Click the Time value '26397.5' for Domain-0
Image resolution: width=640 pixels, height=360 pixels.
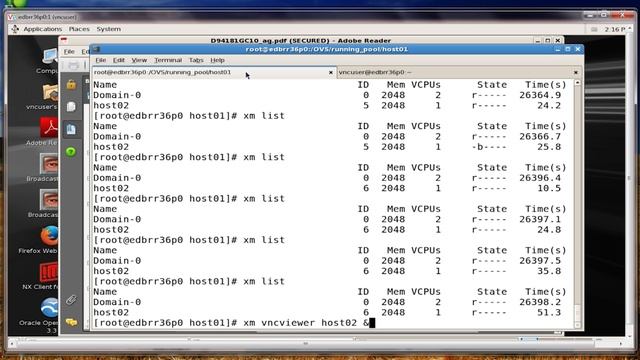click(x=540, y=261)
